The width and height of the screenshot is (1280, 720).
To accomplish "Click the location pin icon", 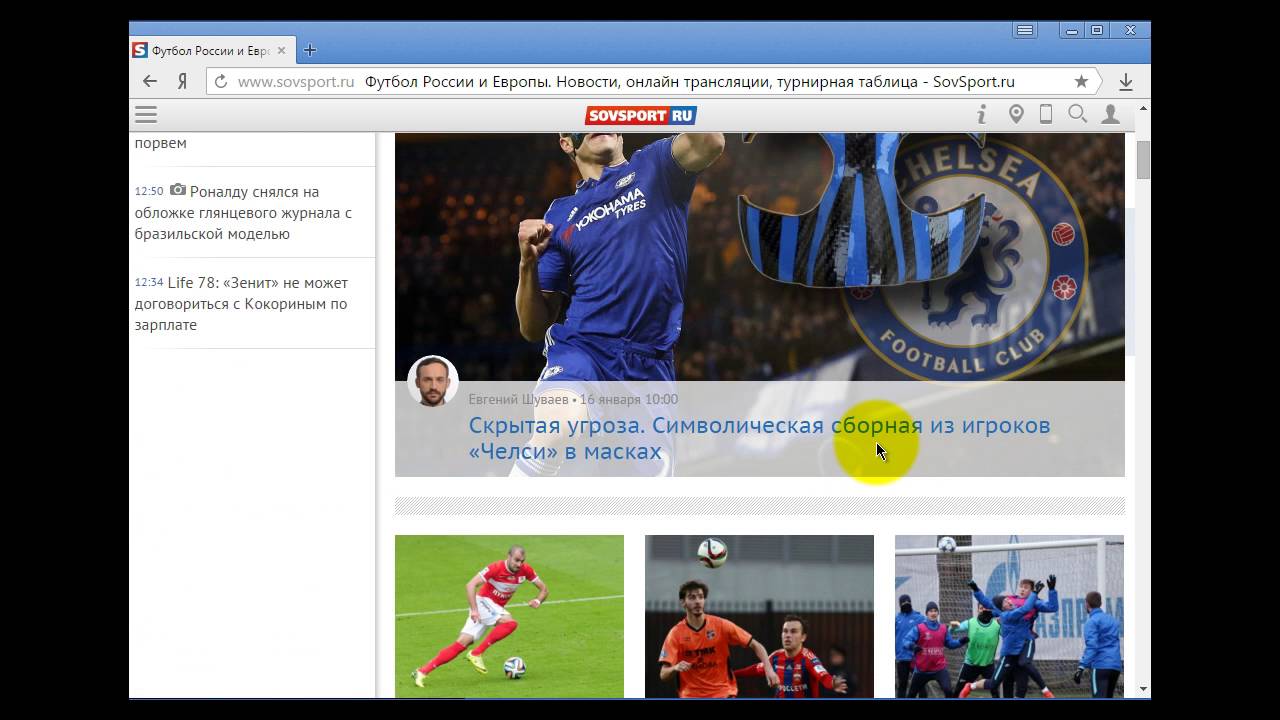I will click(x=1016, y=114).
